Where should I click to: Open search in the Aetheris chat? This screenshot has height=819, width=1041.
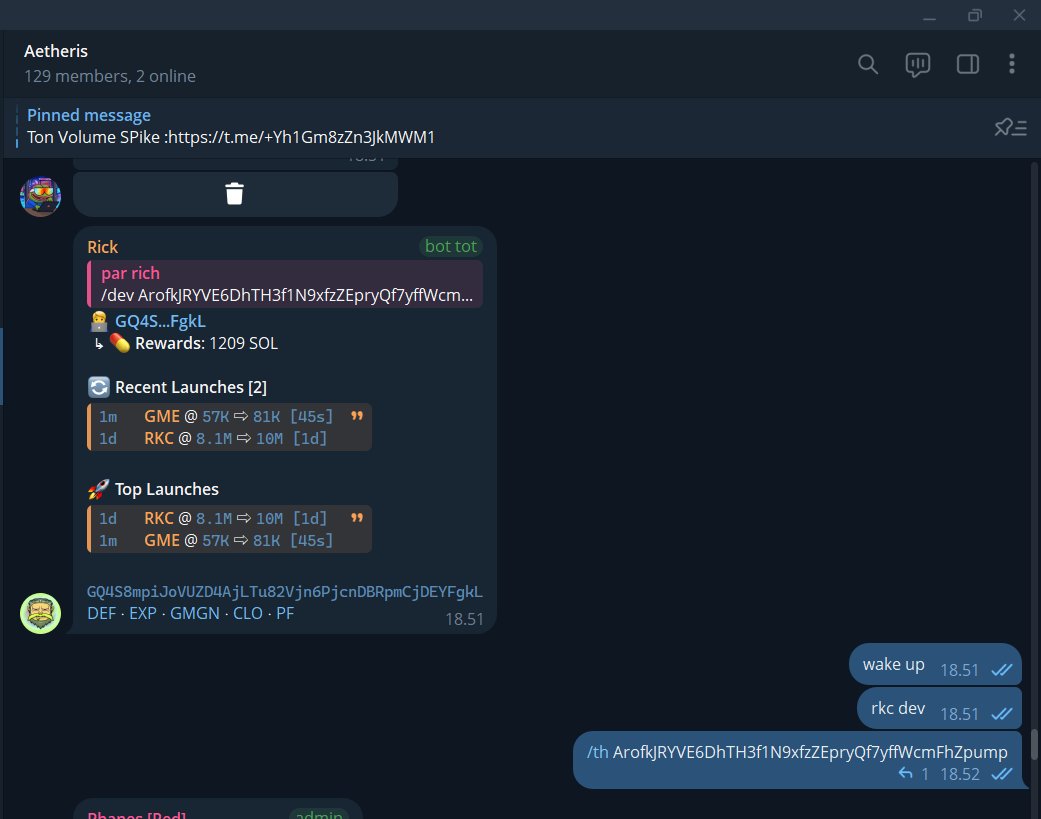click(868, 64)
